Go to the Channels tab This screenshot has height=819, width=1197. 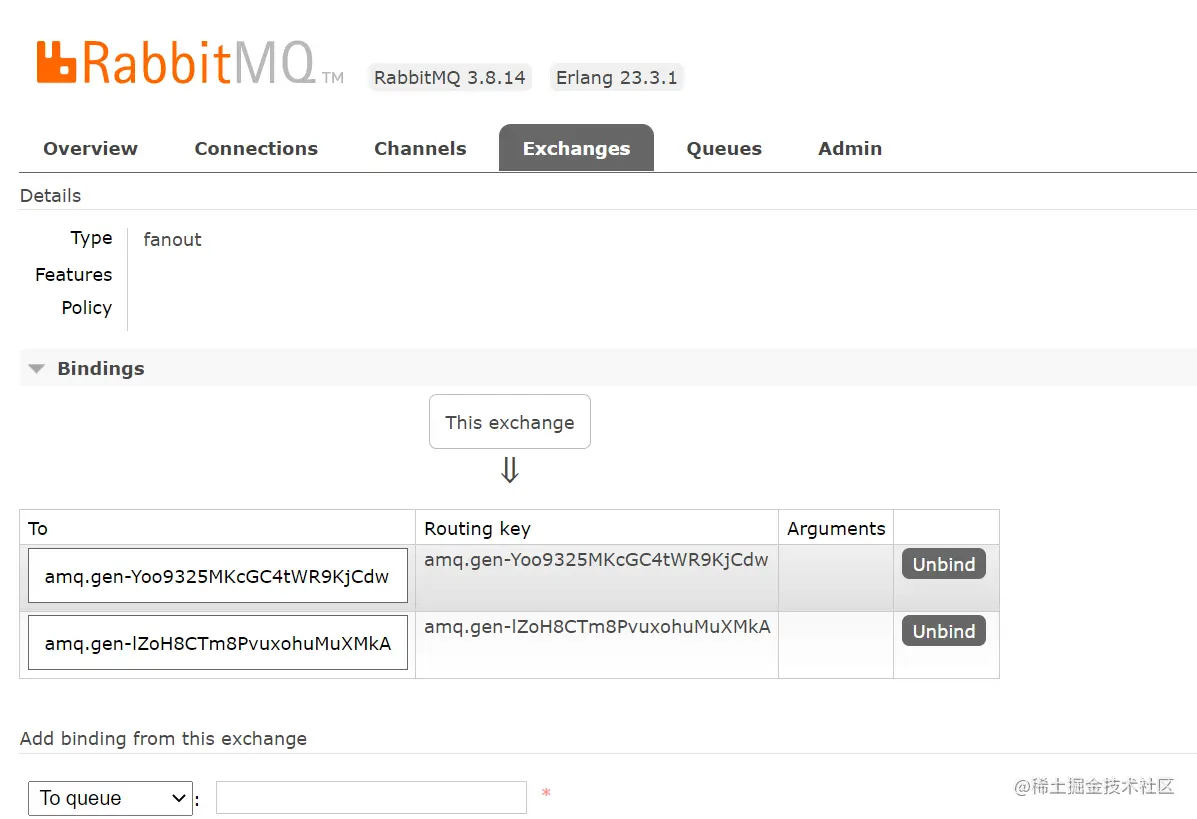tap(420, 148)
